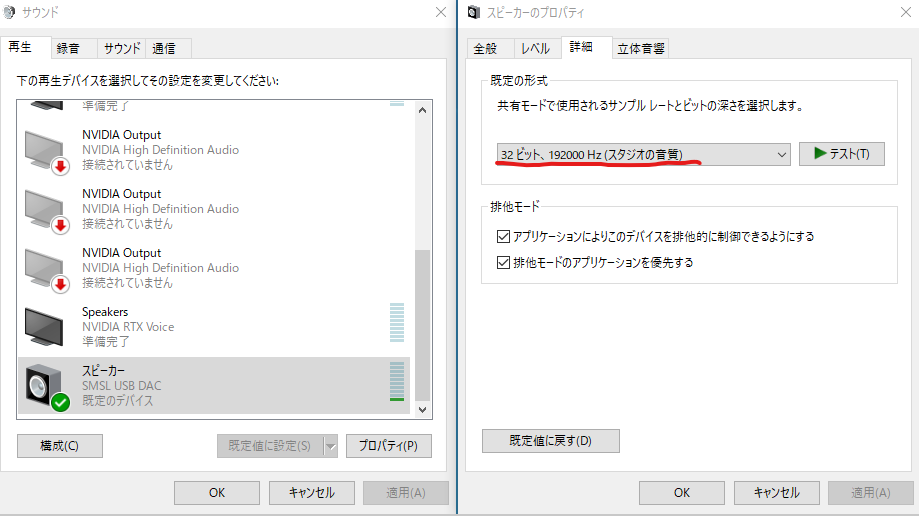The height and width of the screenshot is (516, 919).
Task: Click the level meter of SMSL USB DAC
Action: coord(397,381)
